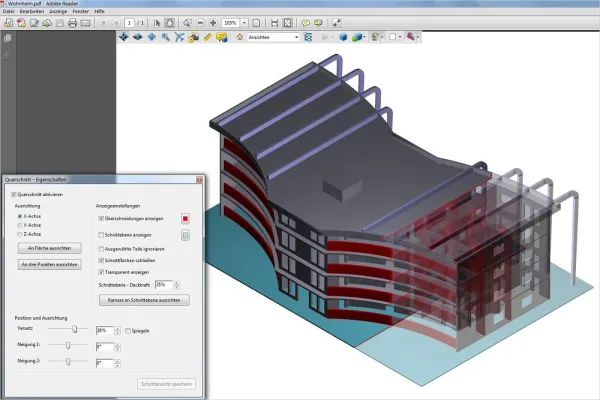Viewport: 600px width, 400px height.
Task: Click the print icon in the toolbar
Action: click(x=71, y=21)
